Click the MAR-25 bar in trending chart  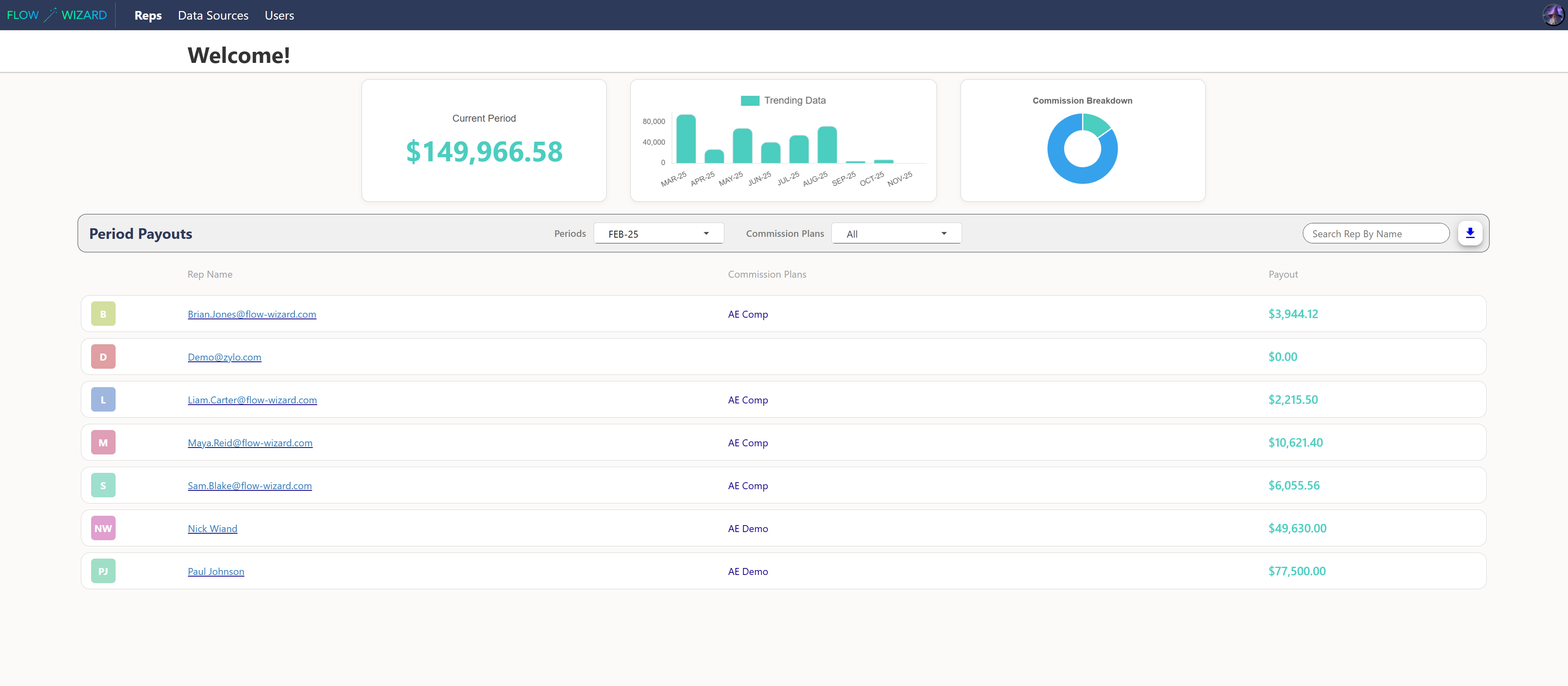coord(686,139)
